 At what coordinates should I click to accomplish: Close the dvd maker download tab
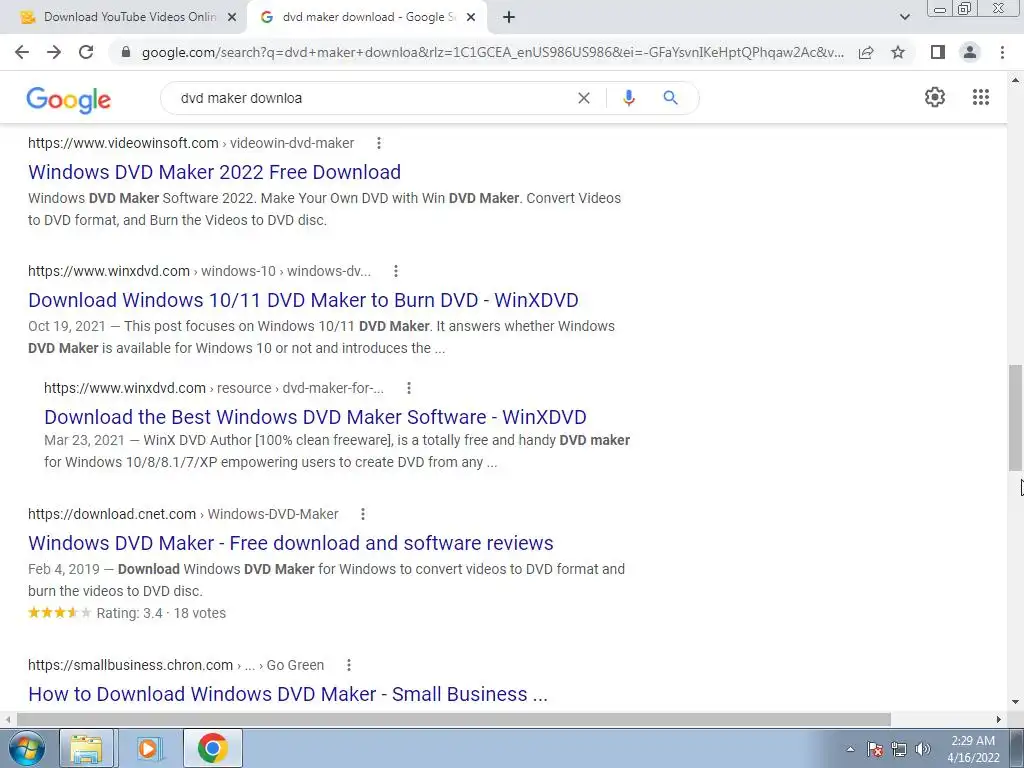pyautogui.click(x=471, y=17)
